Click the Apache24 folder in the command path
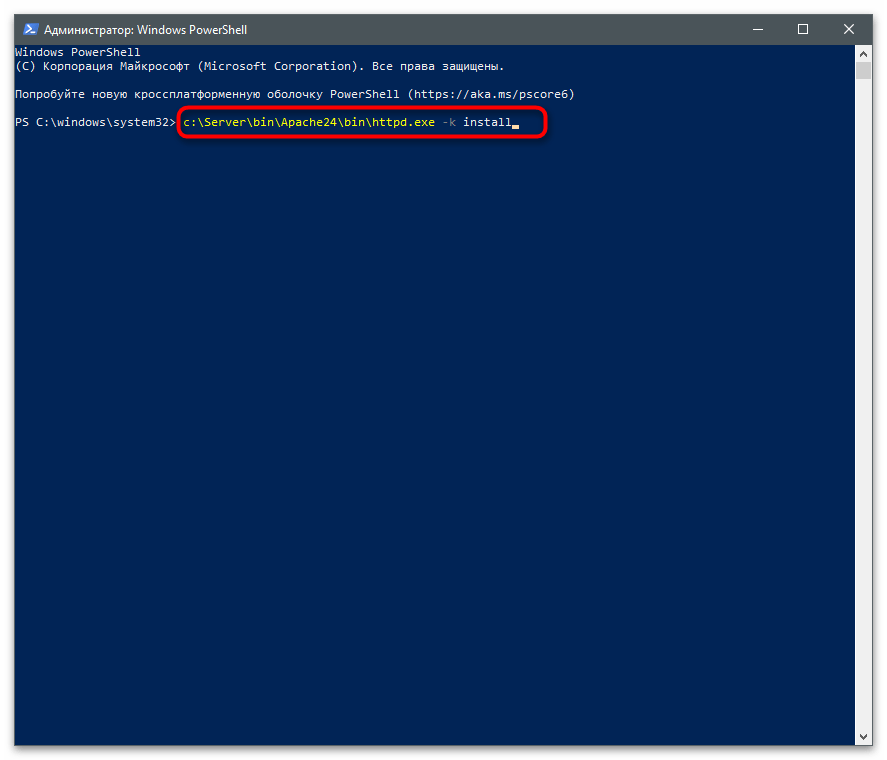This screenshot has height=760, width=887. tap(306, 122)
